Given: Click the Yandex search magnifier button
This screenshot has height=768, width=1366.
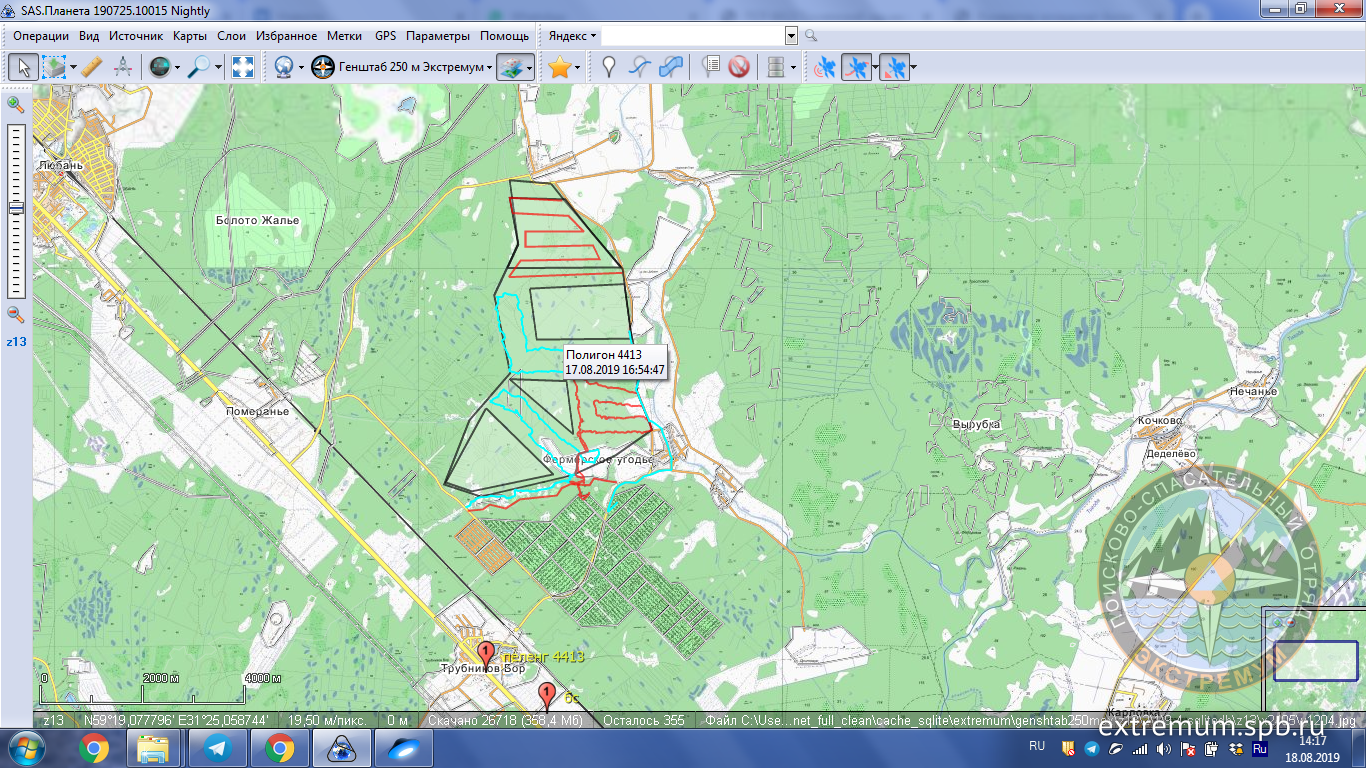Looking at the screenshot, I should tap(811, 36).
